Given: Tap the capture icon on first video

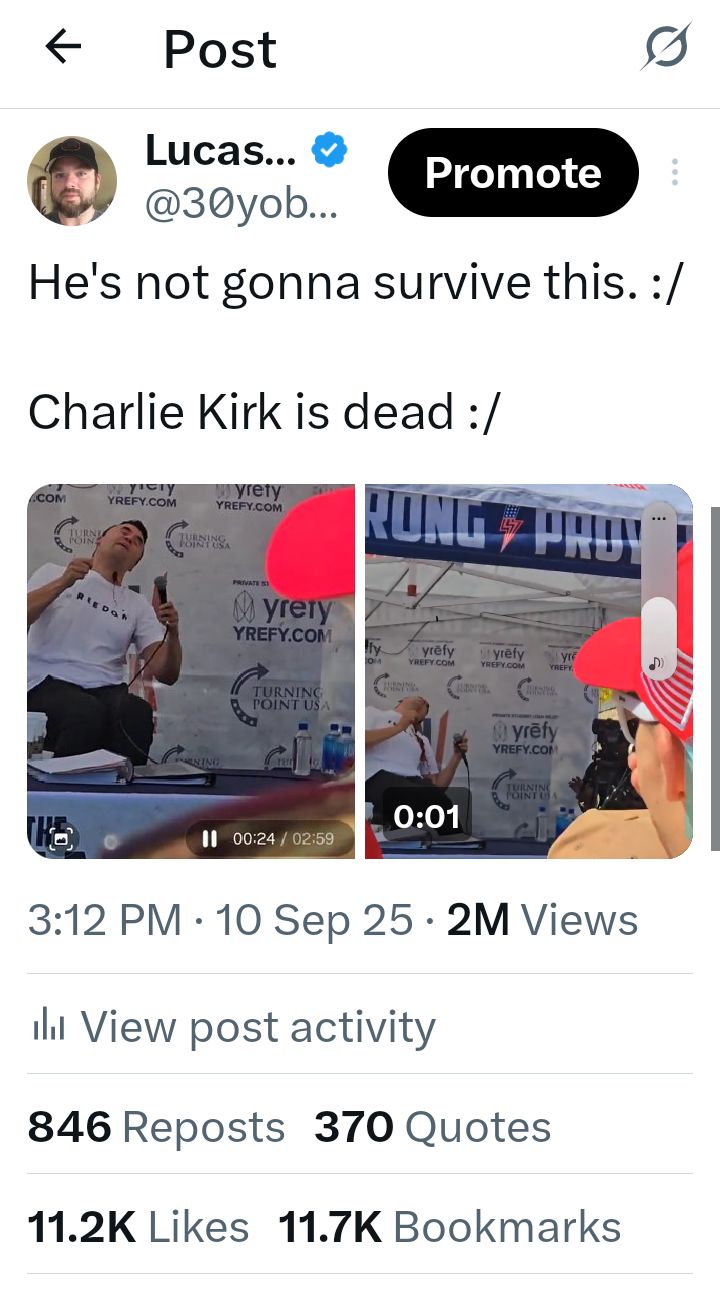Looking at the screenshot, I should coord(62,839).
